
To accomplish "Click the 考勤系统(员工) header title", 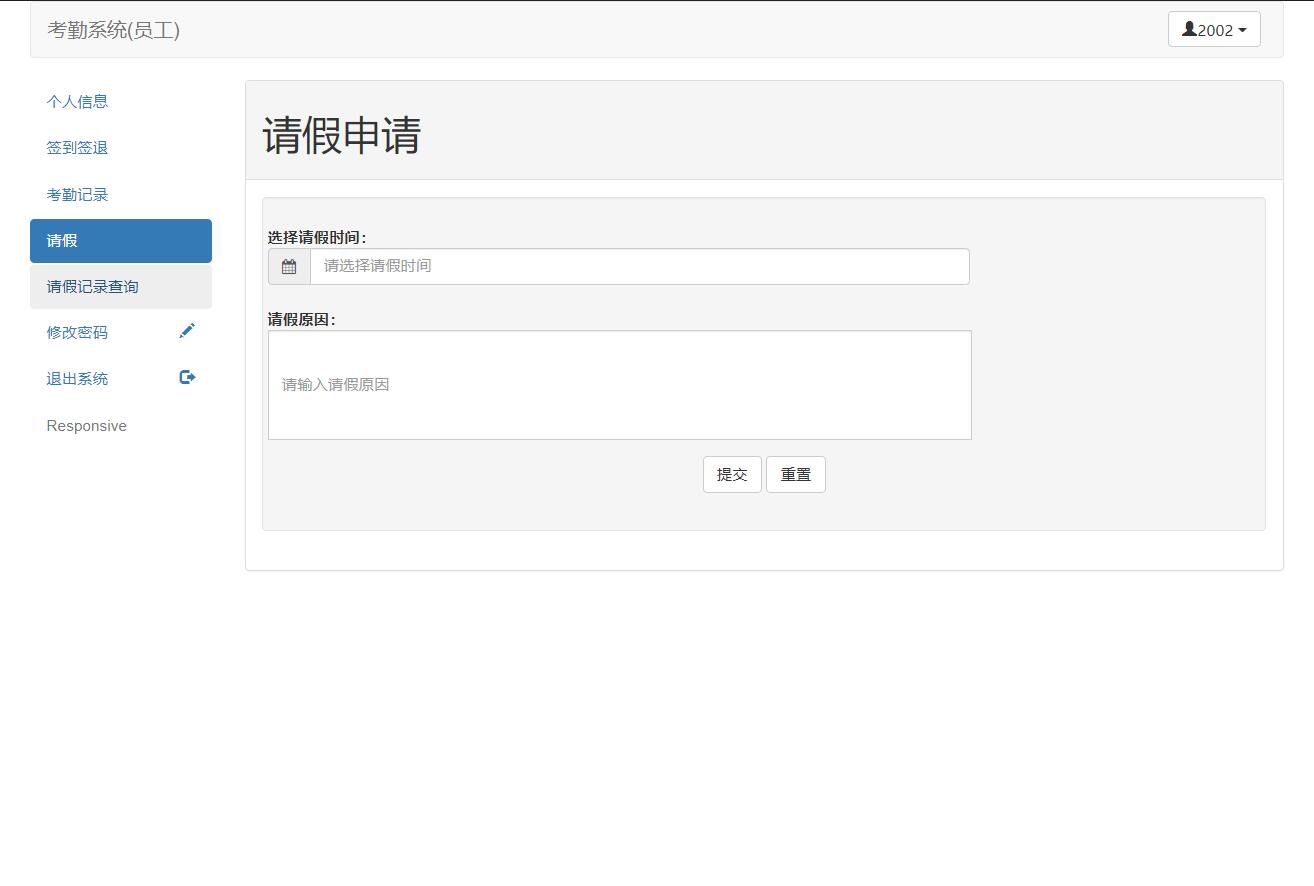I will pyautogui.click(x=115, y=30).
